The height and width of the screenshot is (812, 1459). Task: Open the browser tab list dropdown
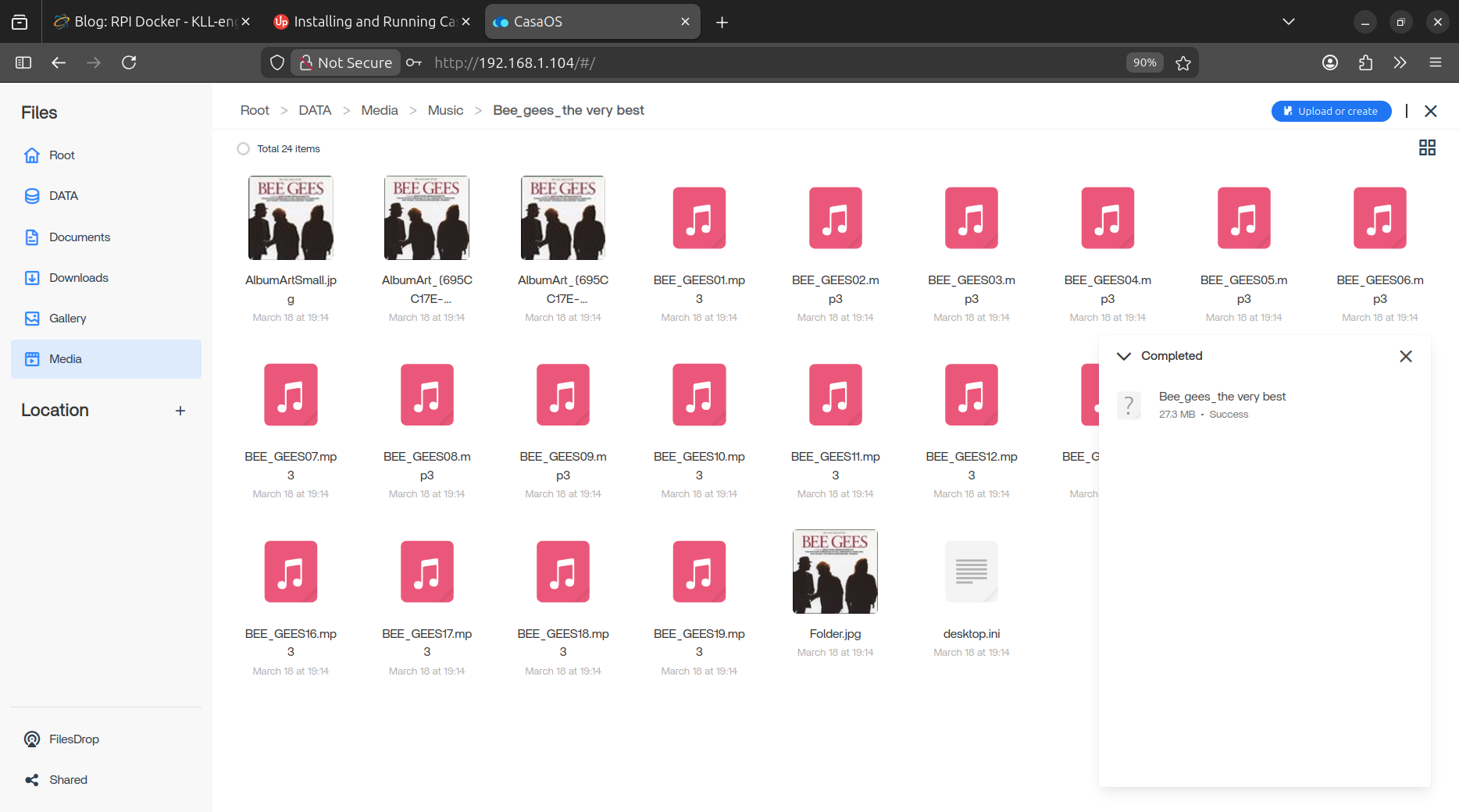tap(1289, 22)
